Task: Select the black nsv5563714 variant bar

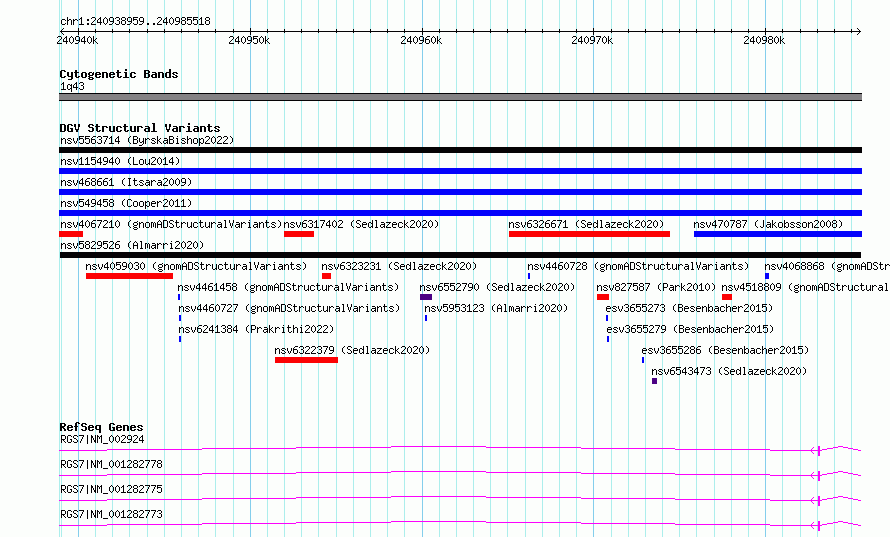Action: click(460, 150)
